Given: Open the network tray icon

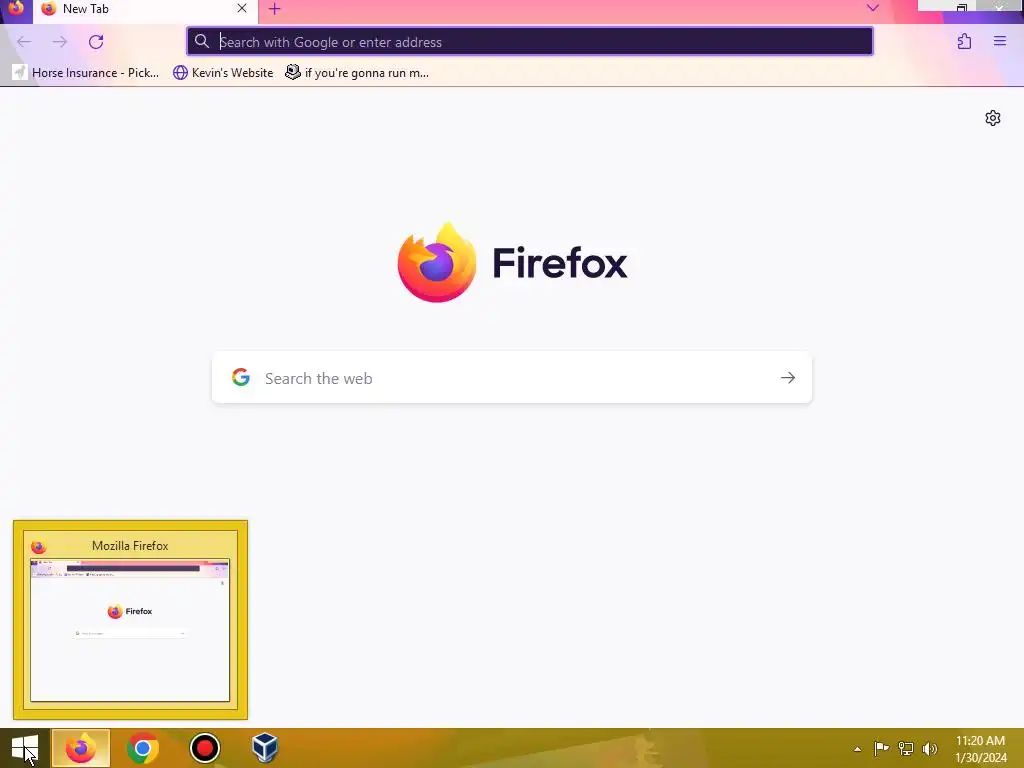Looking at the screenshot, I should click(906, 748).
